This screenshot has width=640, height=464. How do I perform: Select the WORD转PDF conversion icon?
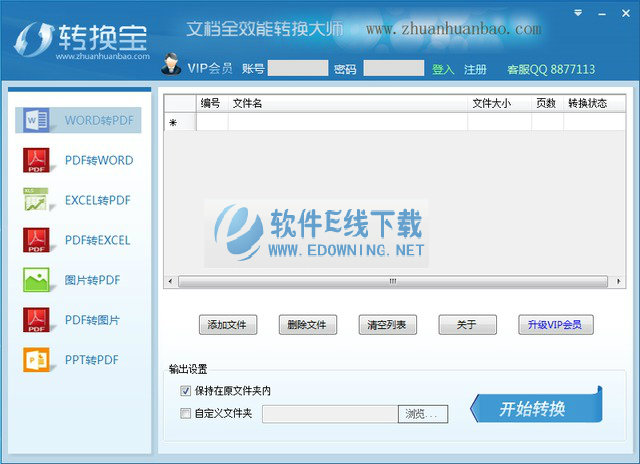pyautogui.click(x=37, y=121)
